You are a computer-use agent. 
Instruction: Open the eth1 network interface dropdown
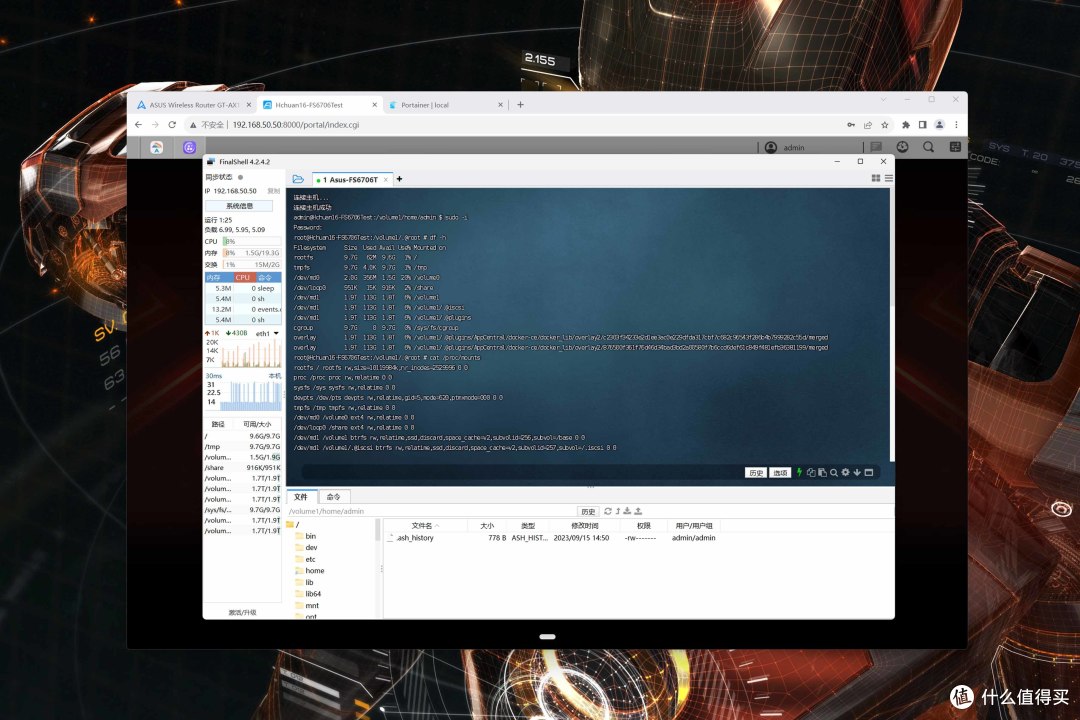276,333
